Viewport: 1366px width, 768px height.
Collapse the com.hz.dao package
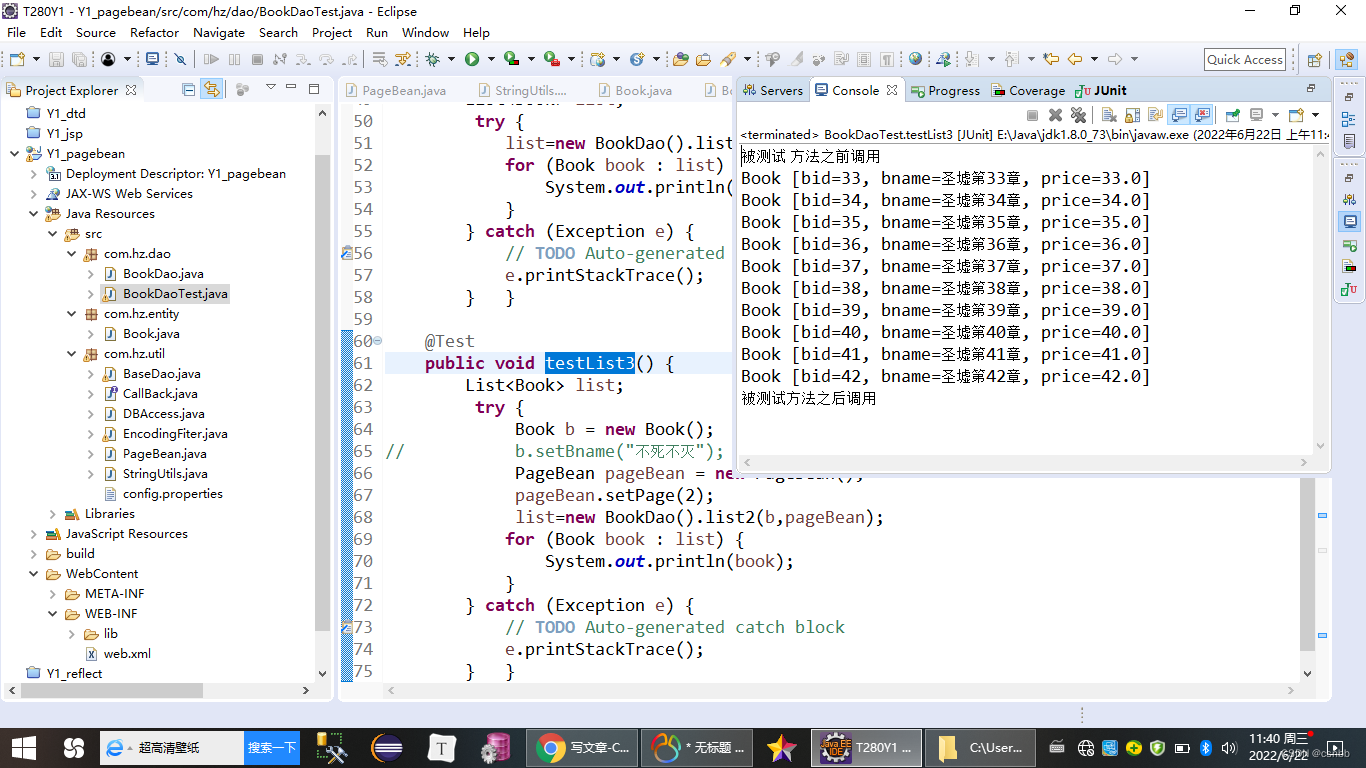[x=71, y=254]
